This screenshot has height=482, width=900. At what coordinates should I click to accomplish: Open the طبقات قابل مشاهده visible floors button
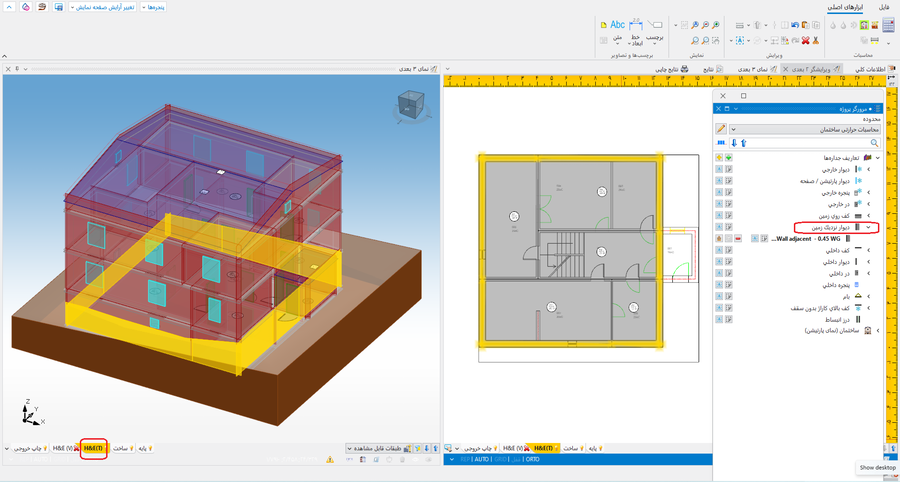378,448
